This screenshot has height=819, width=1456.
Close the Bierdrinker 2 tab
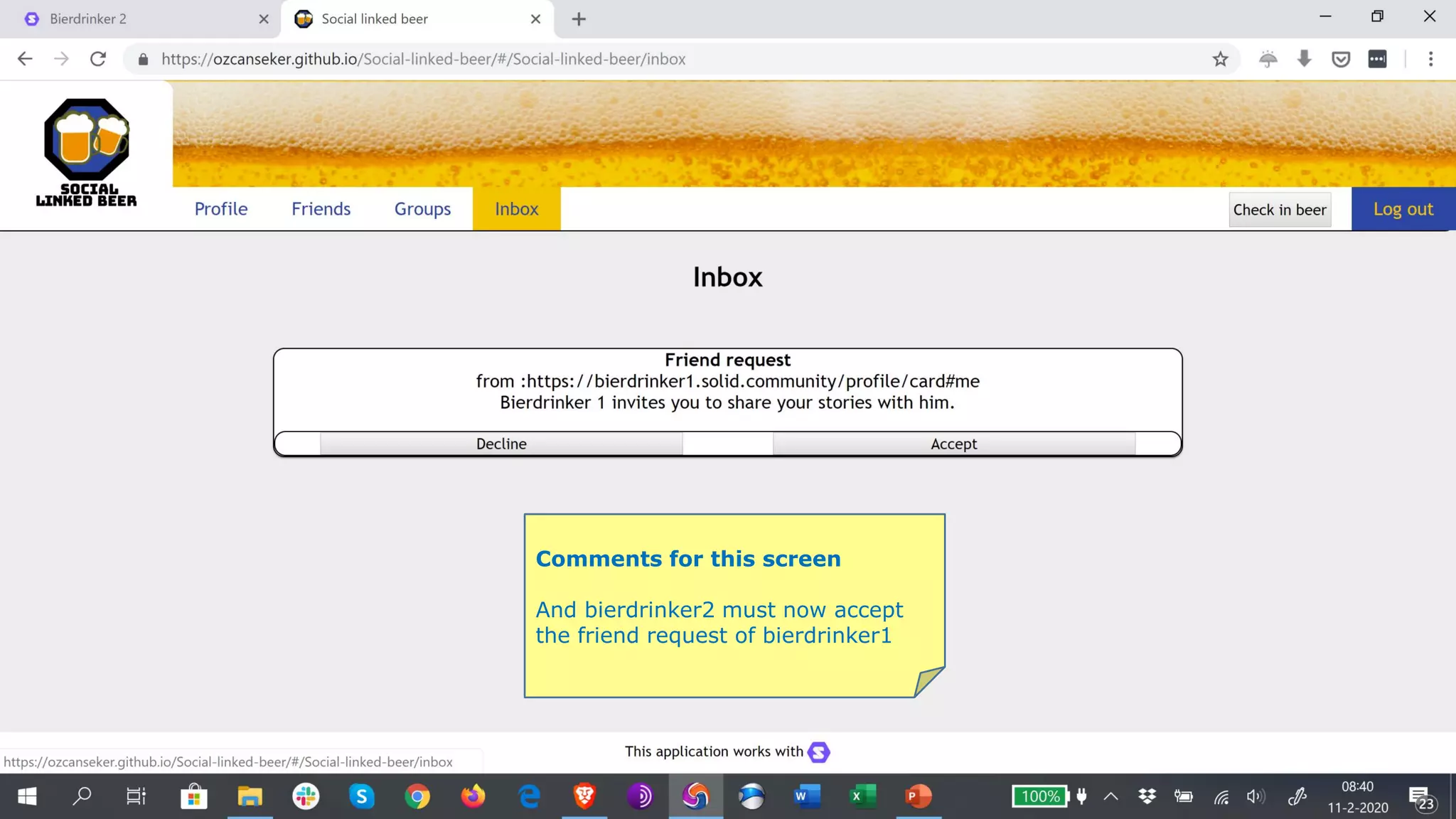point(264,19)
